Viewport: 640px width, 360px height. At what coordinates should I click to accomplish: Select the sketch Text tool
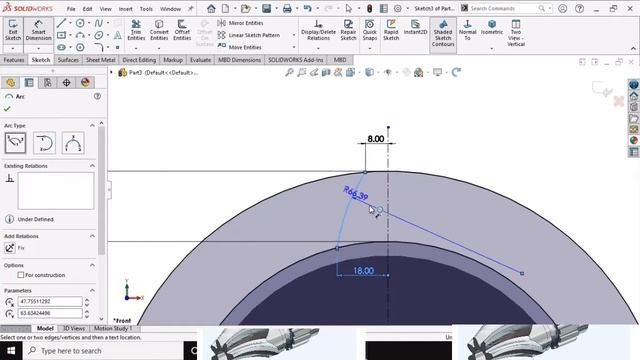point(118,35)
